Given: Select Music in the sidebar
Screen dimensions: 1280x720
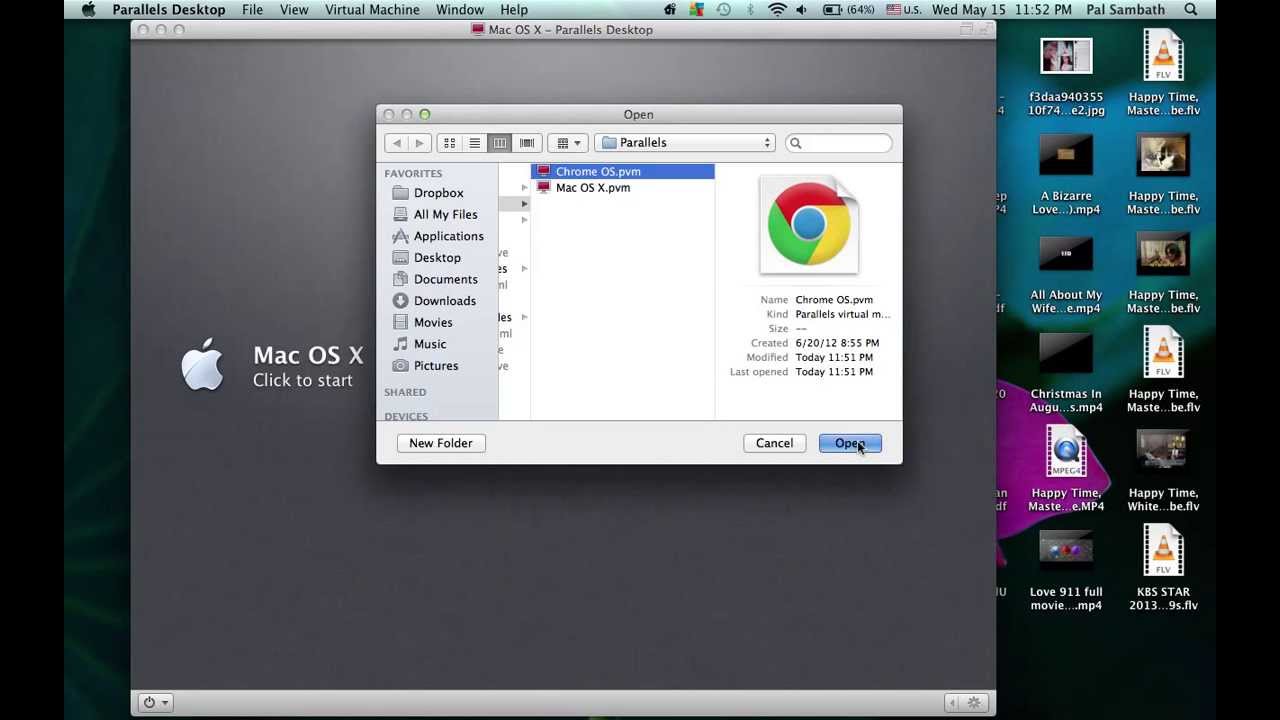Looking at the screenshot, I should pos(429,344).
